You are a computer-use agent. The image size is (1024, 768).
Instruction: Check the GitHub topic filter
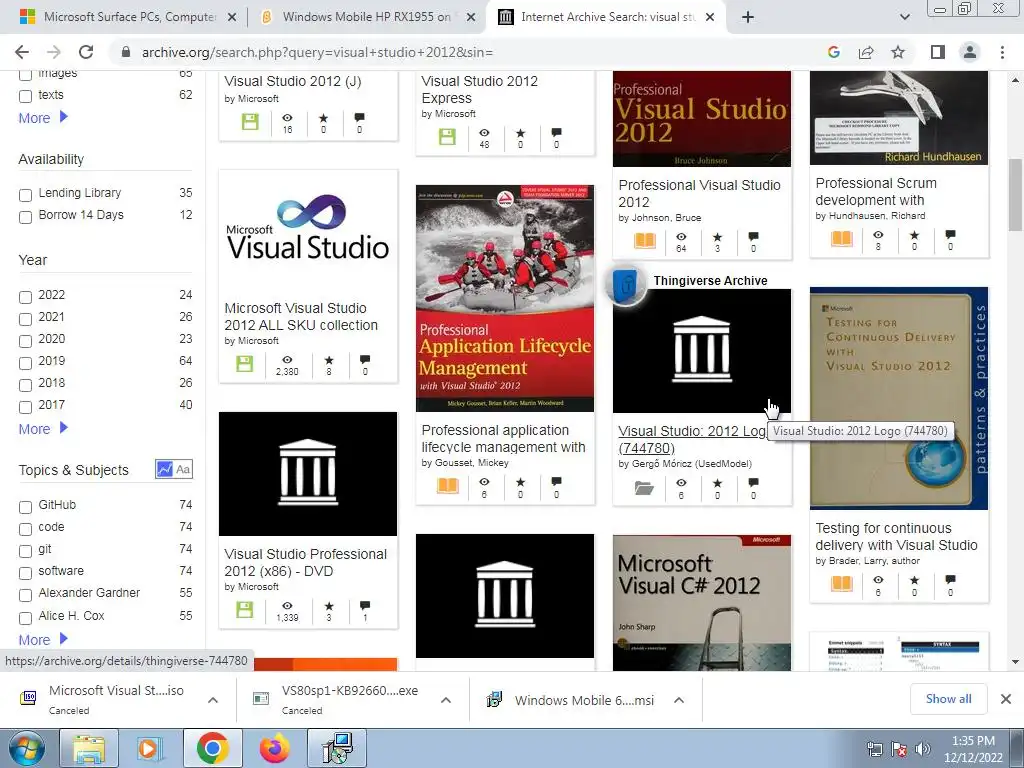tap(25, 507)
